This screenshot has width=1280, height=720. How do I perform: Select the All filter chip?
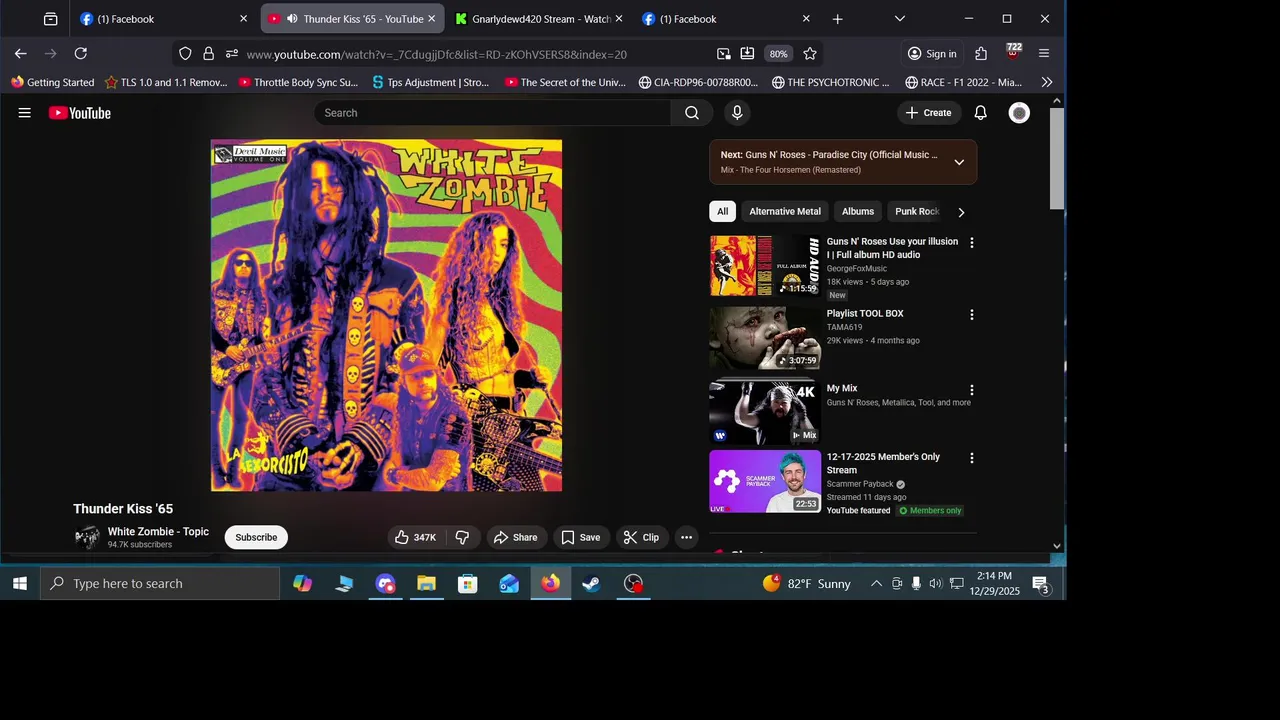722,212
